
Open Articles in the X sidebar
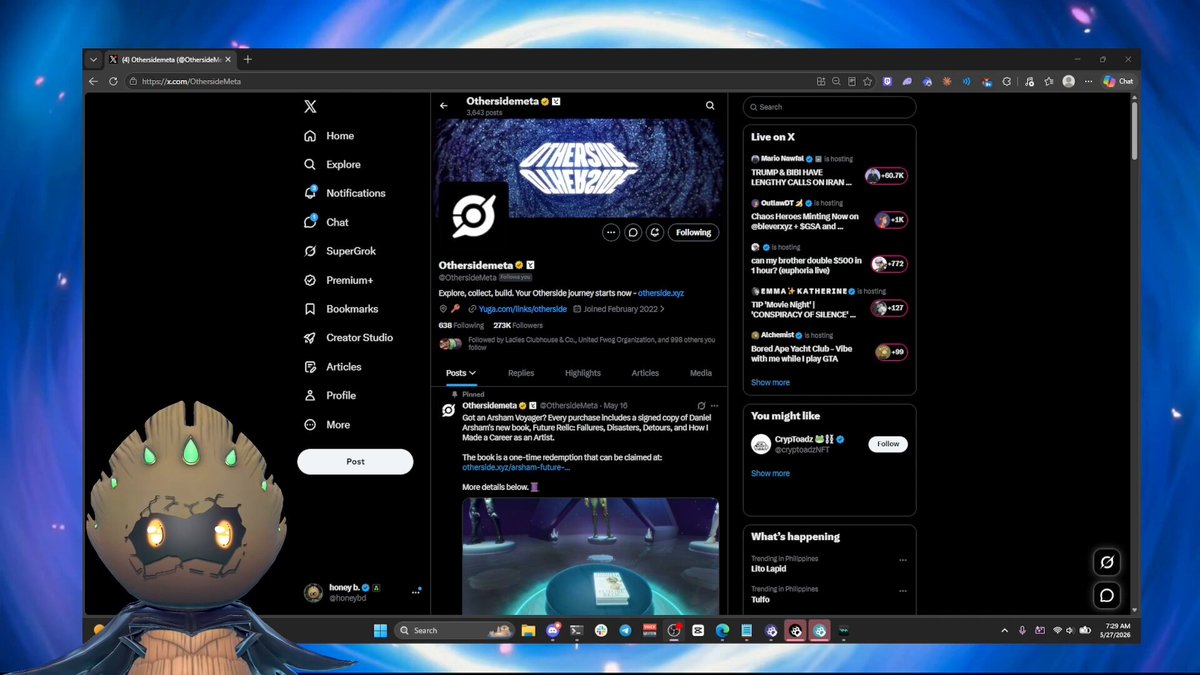point(332,367)
